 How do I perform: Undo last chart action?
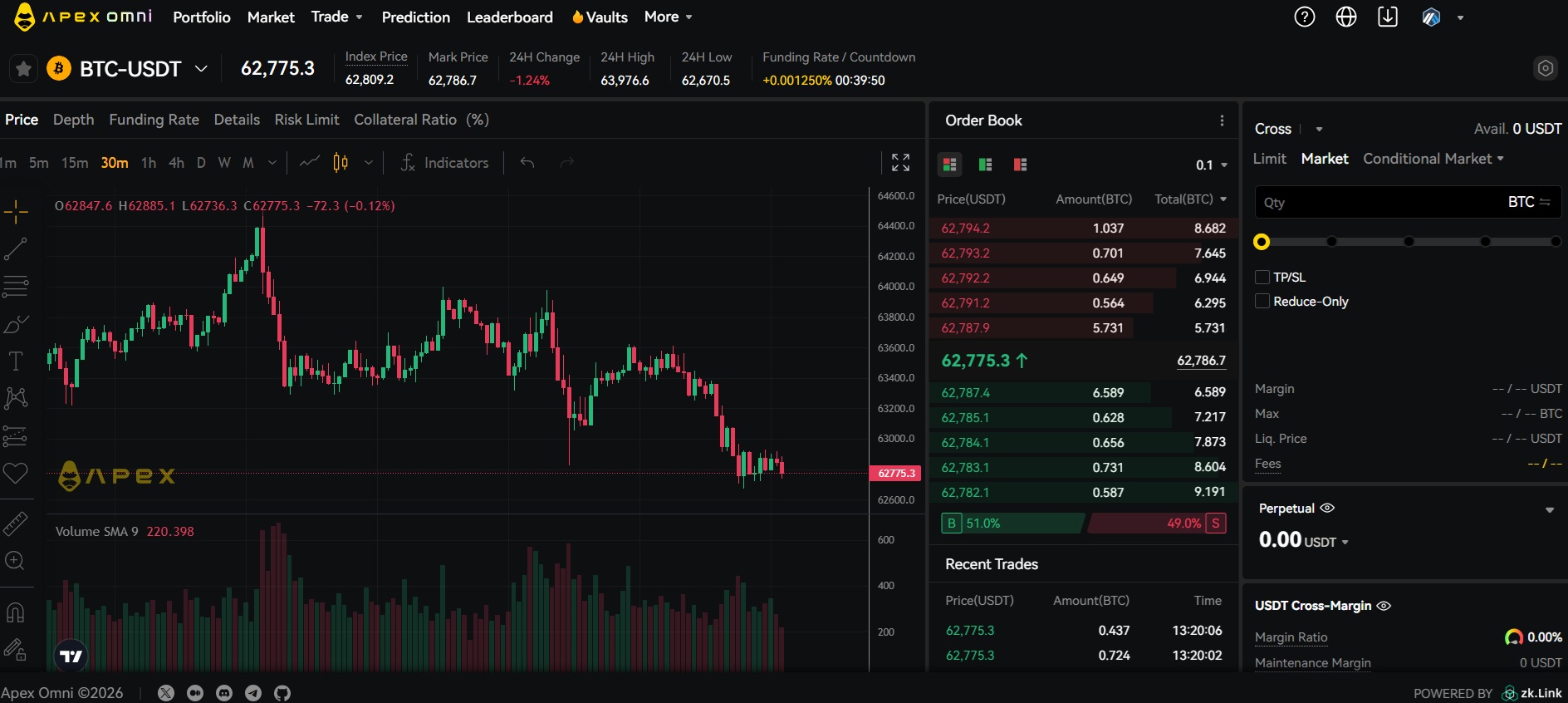(x=527, y=162)
